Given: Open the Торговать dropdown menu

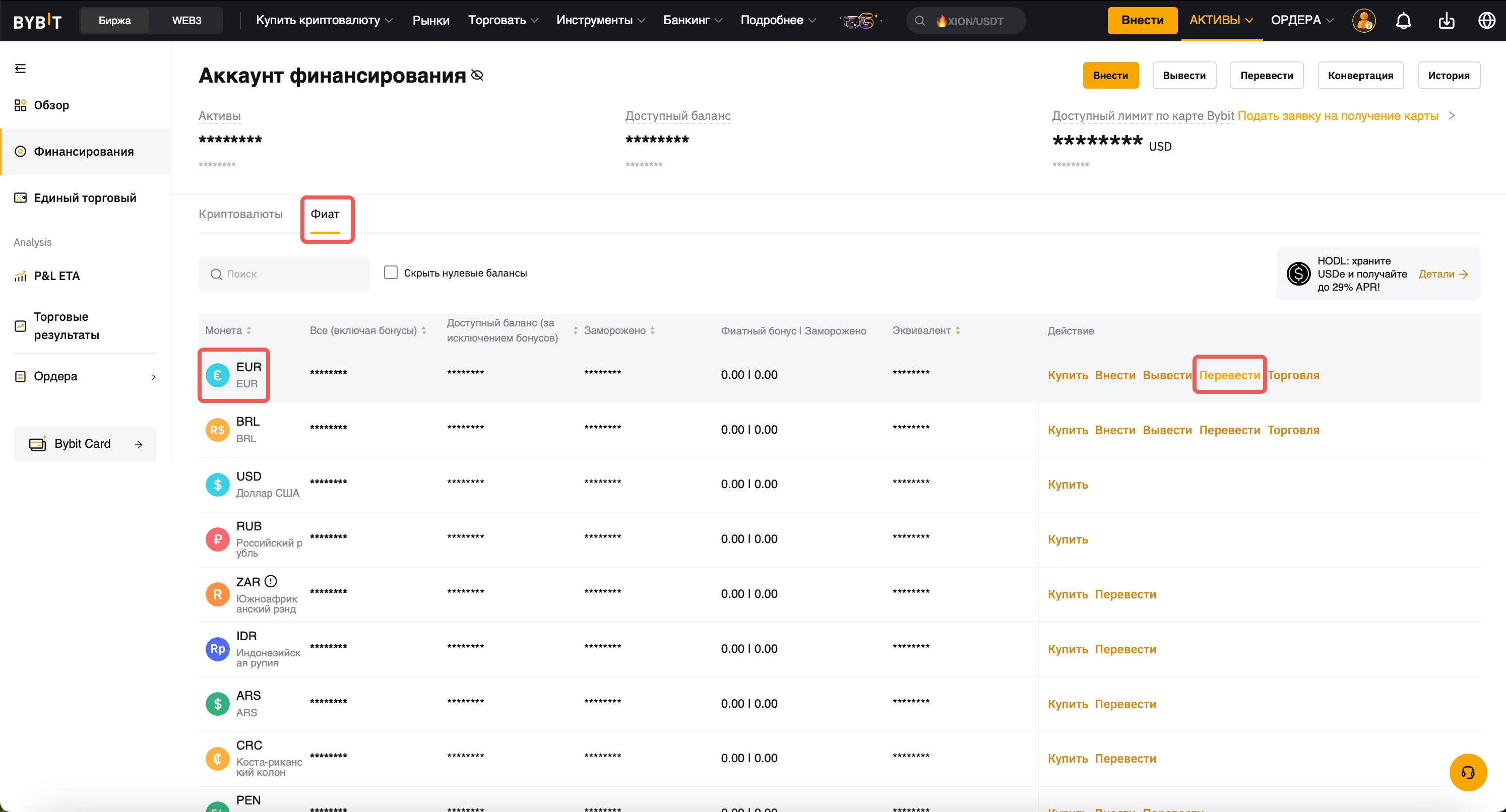Looking at the screenshot, I should [x=503, y=21].
